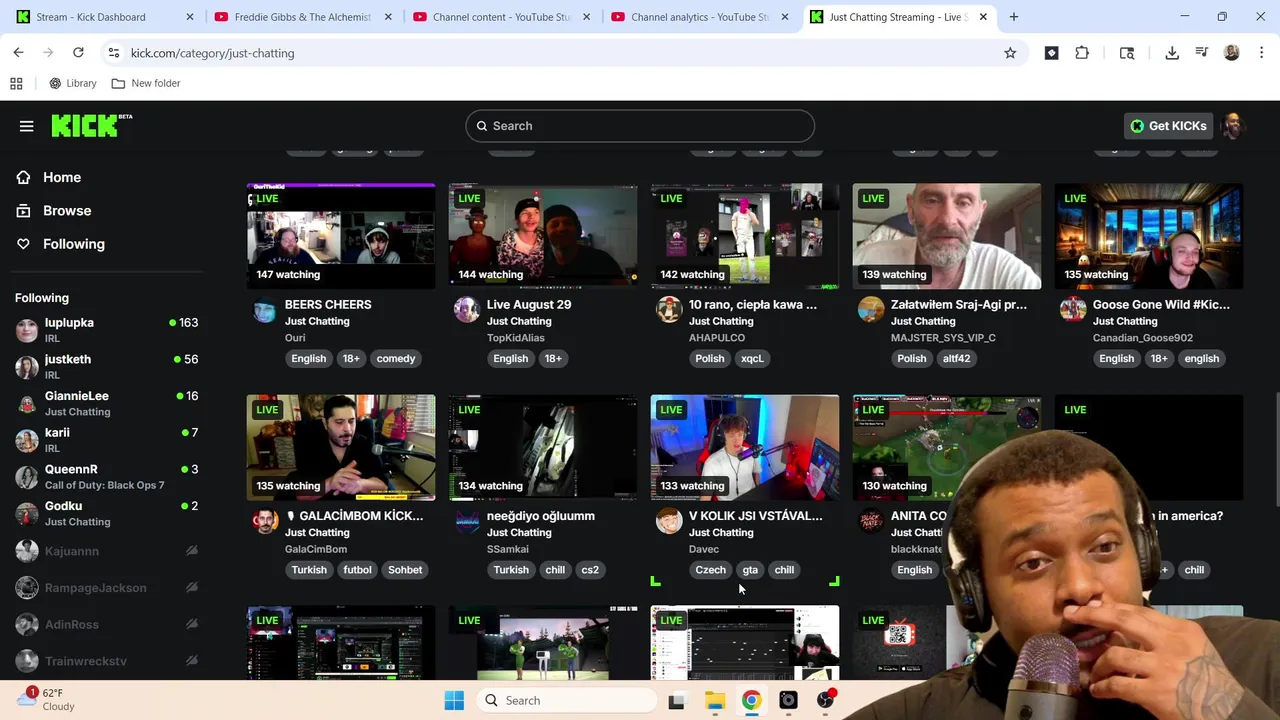Toggle notifications bell for Trainwreckstv
Screen dimensions: 1280x720
(x=192, y=661)
